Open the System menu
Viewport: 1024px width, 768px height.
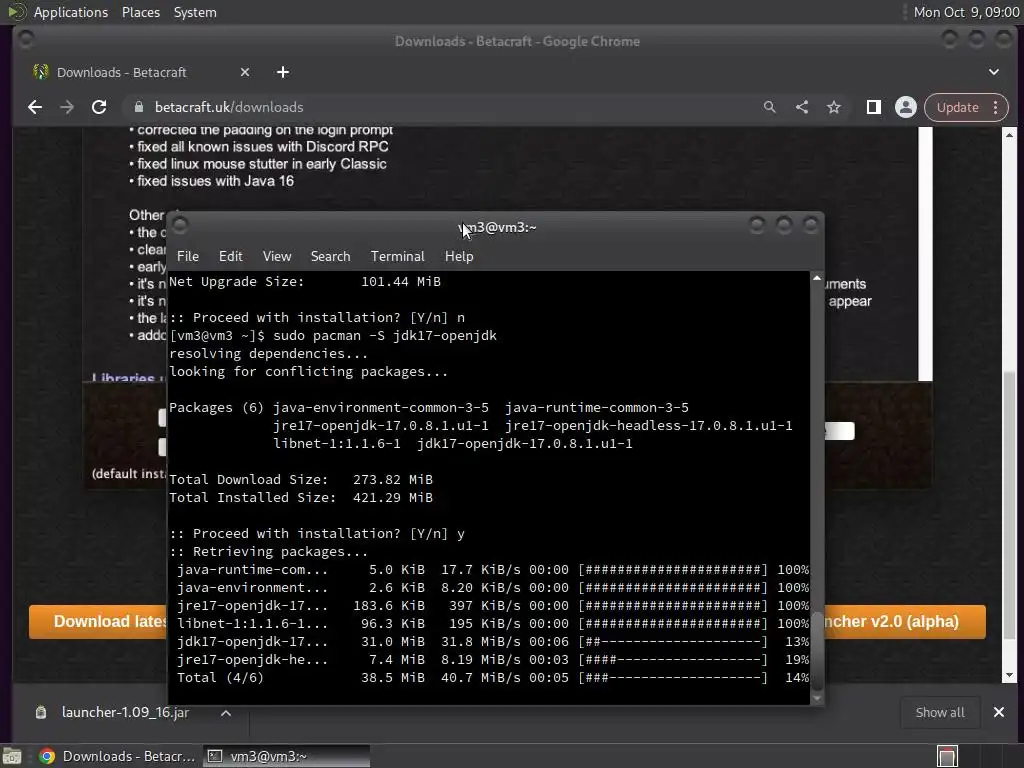(x=195, y=12)
